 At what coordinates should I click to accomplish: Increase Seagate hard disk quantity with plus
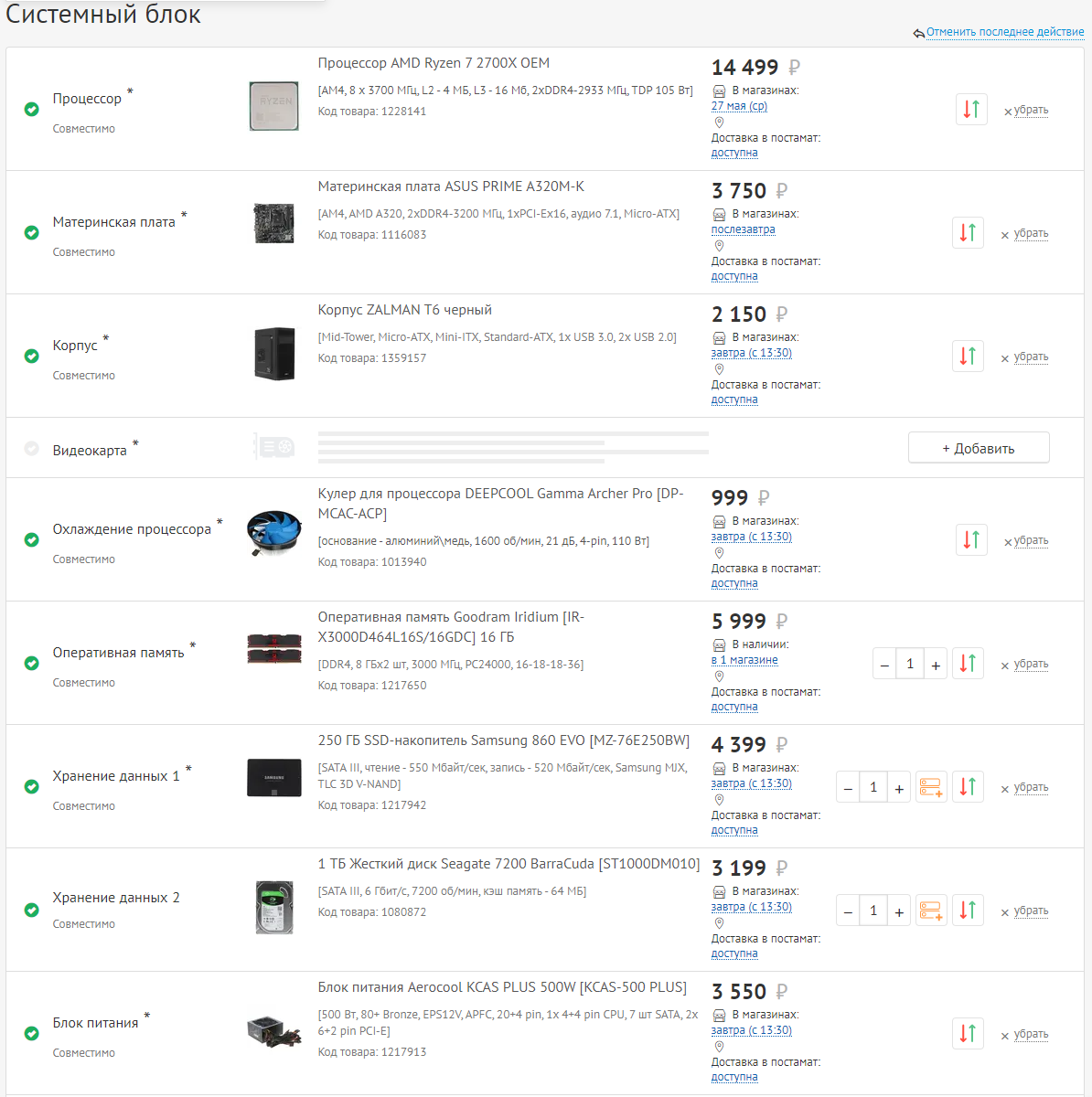tap(899, 911)
